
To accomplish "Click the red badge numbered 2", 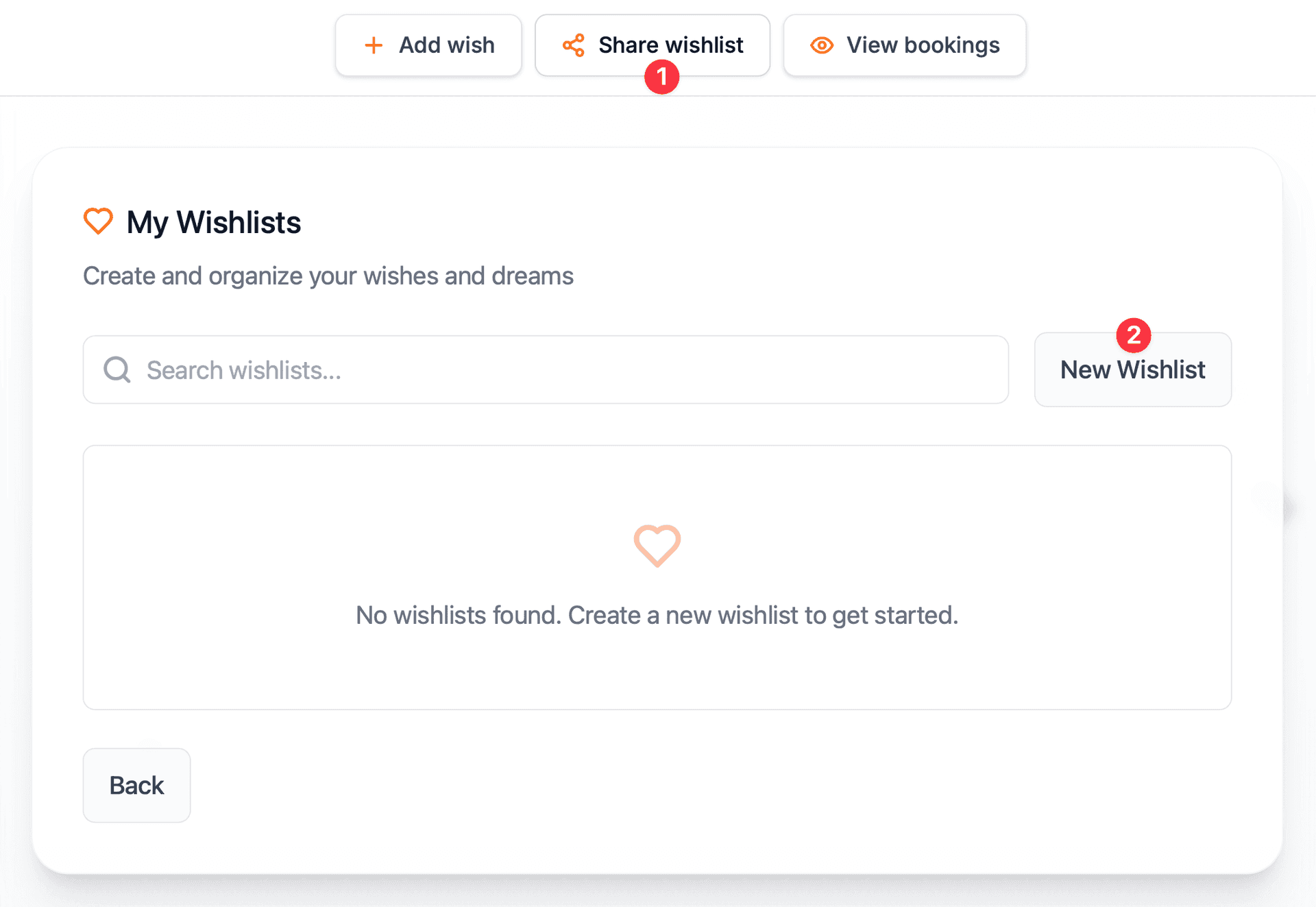I will pyautogui.click(x=1134, y=335).
